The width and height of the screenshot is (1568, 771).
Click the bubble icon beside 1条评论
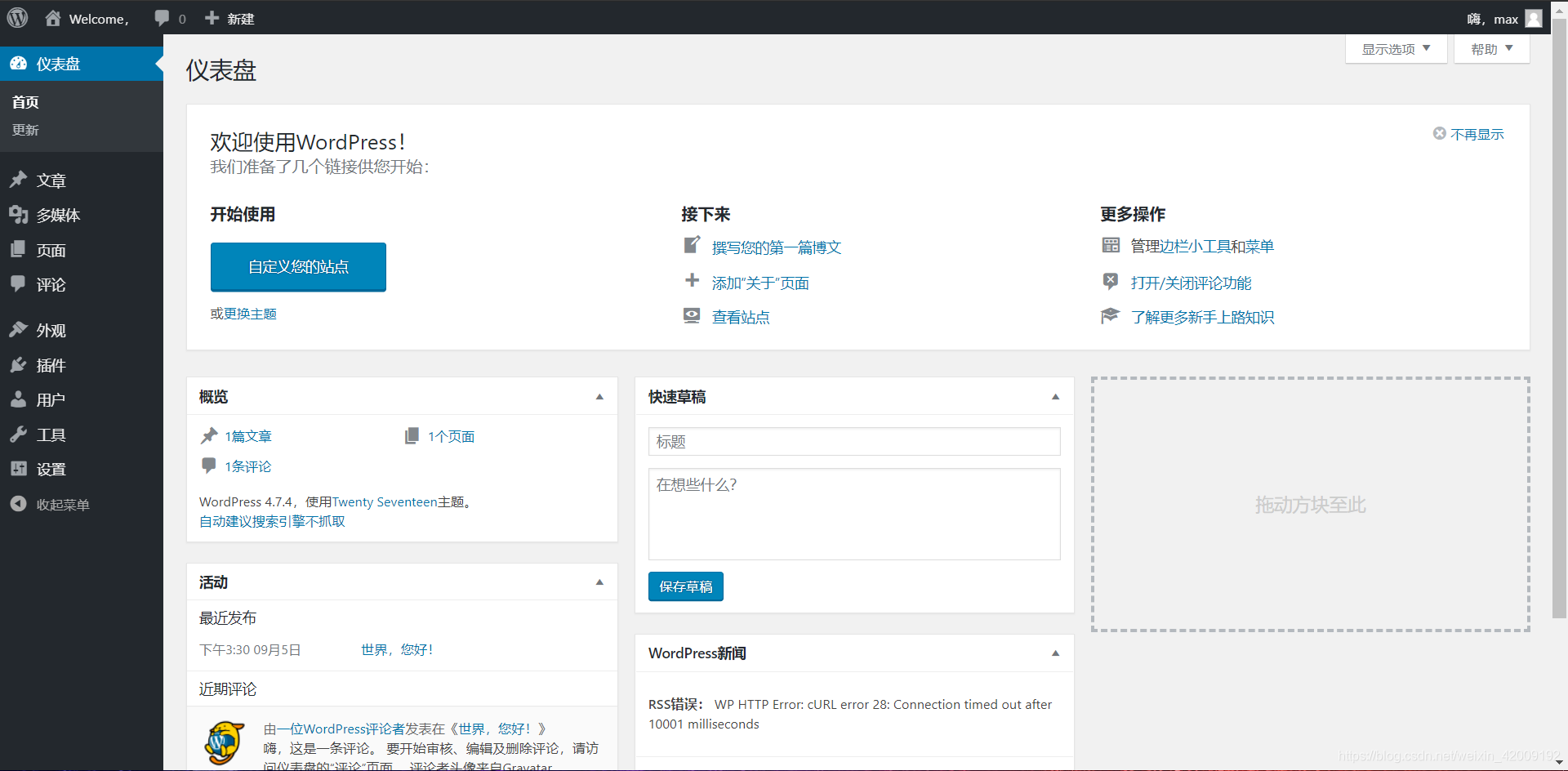click(x=208, y=466)
